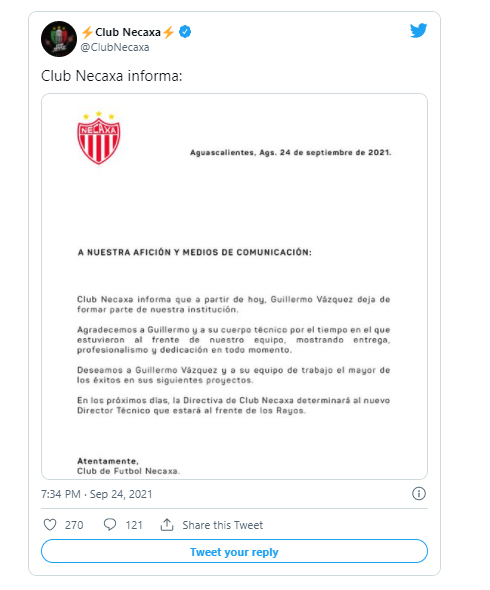Click the statement date line Aguascalientes
This screenshot has height=590, width=490.
291,152
